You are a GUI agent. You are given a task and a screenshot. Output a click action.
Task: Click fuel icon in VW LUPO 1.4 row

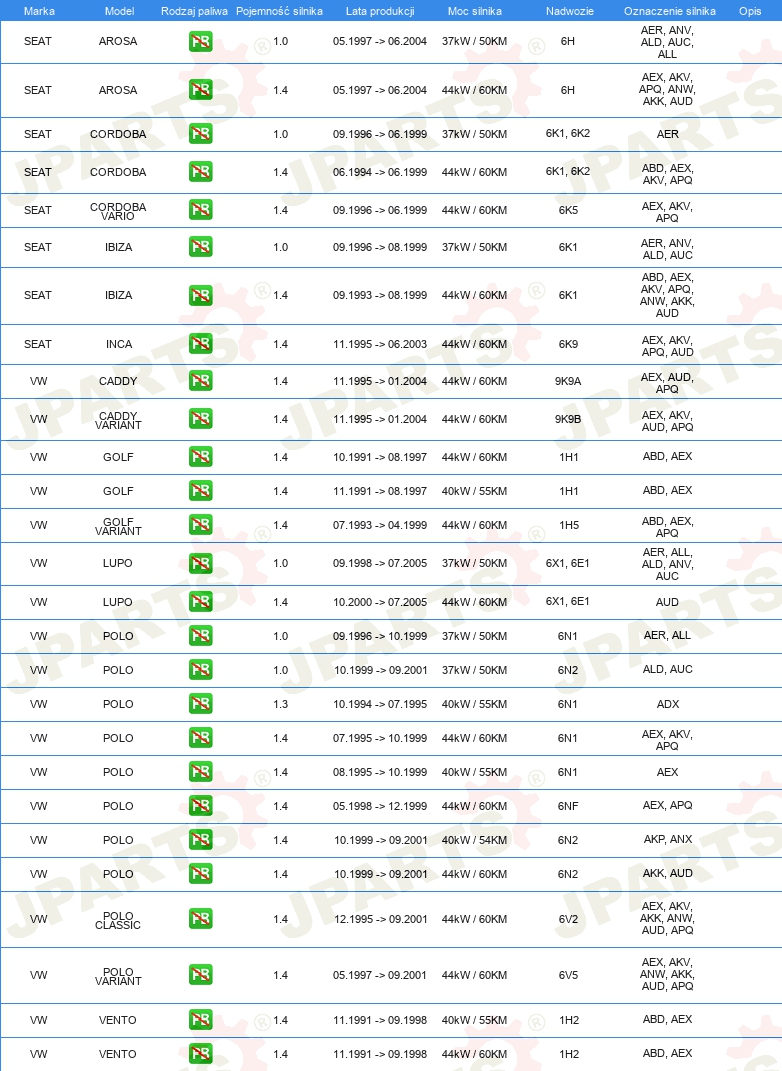[201, 602]
